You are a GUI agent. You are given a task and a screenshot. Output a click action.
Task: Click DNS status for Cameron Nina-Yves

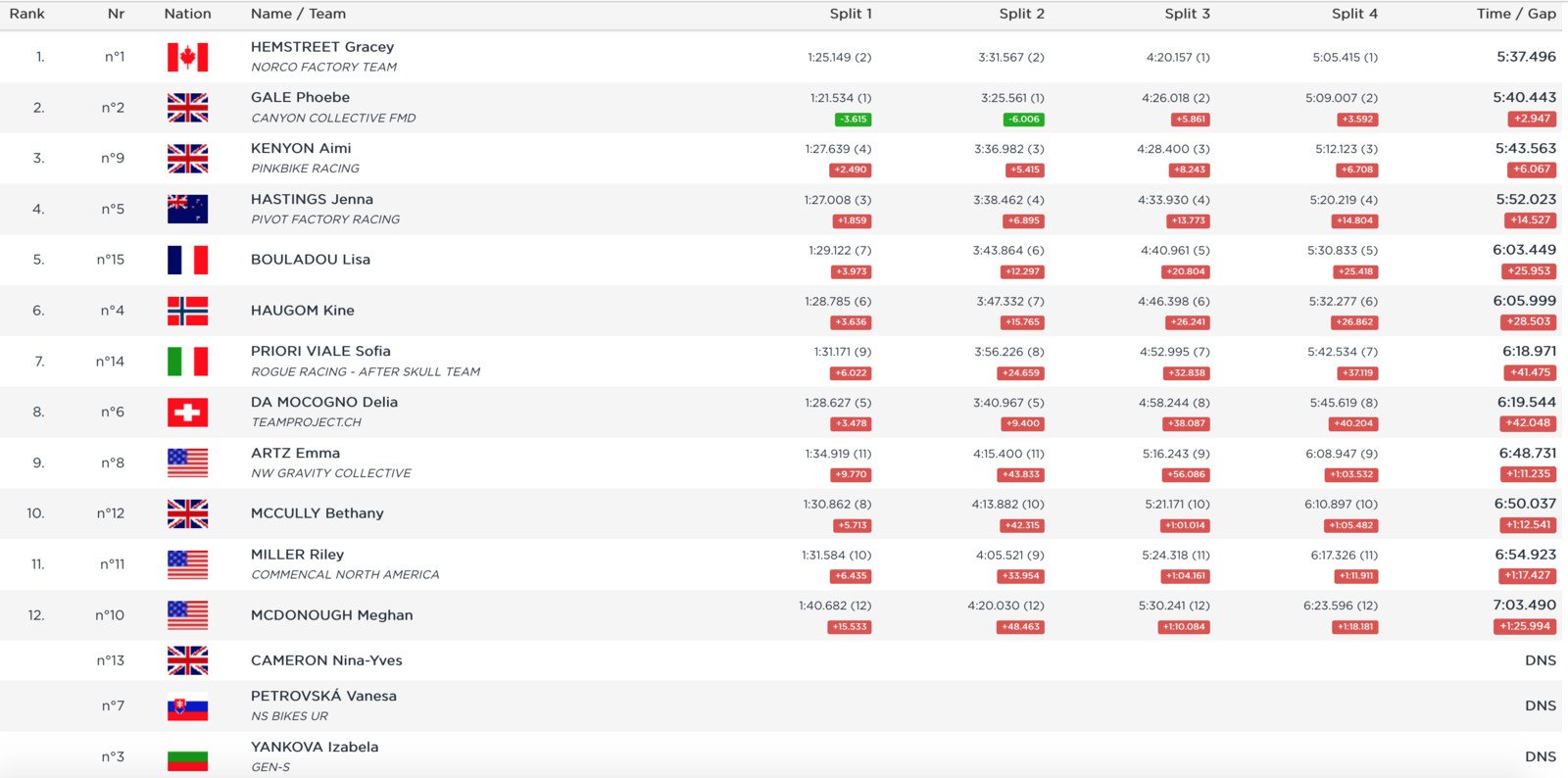[1541, 660]
